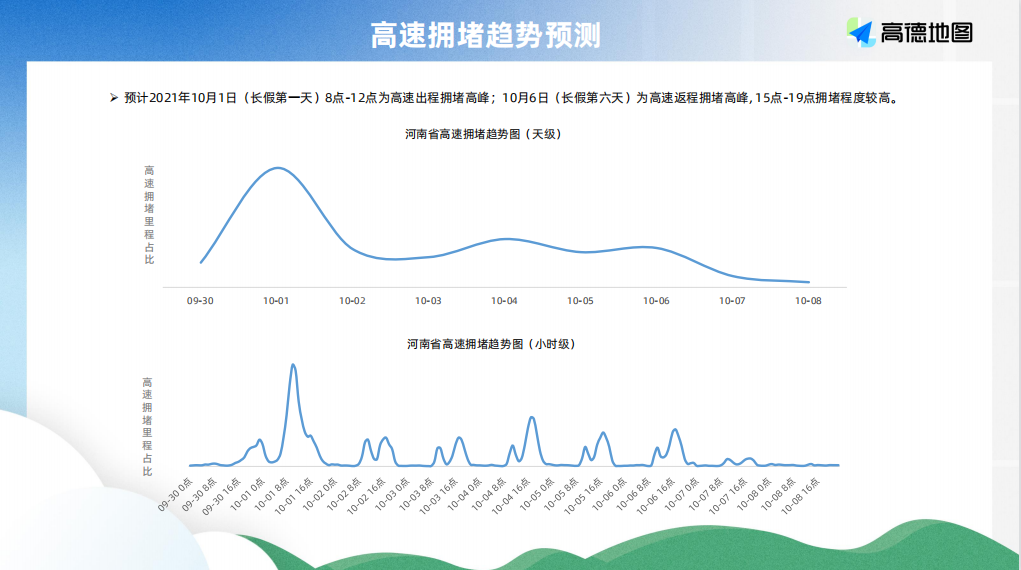Click the 10-08 0点 hourly axis label
The height and width of the screenshot is (570, 1021).
pos(753,494)
